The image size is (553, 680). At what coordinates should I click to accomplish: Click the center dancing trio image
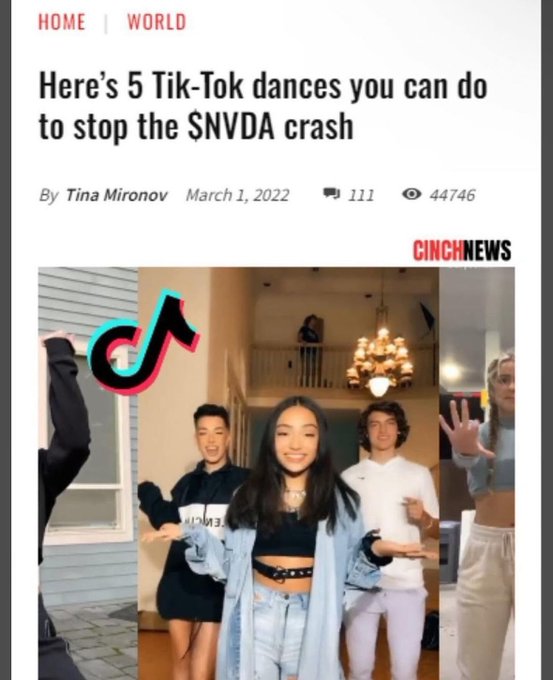click(x=288, y=474)
